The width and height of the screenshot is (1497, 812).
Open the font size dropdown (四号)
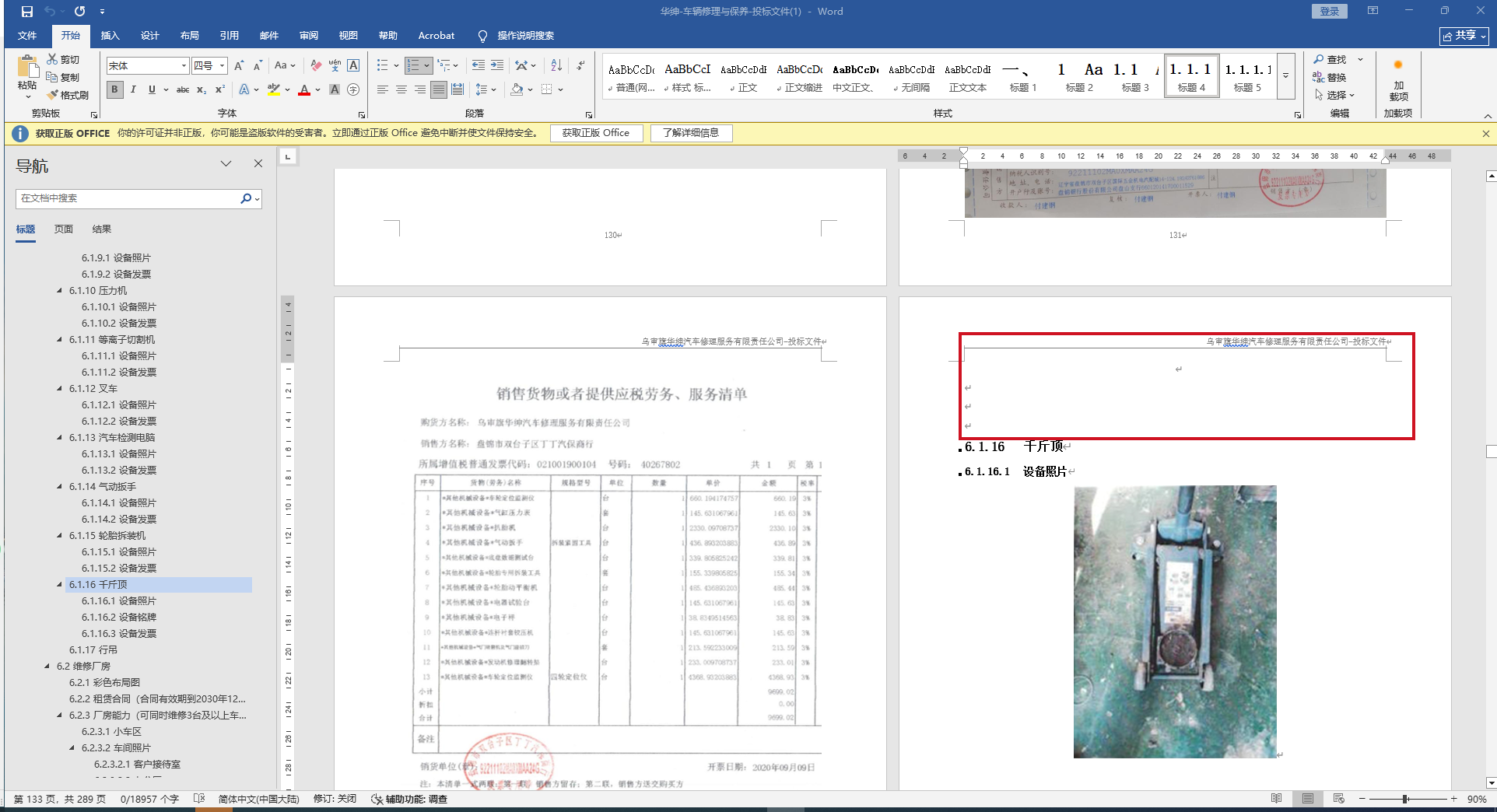[222, 65]
